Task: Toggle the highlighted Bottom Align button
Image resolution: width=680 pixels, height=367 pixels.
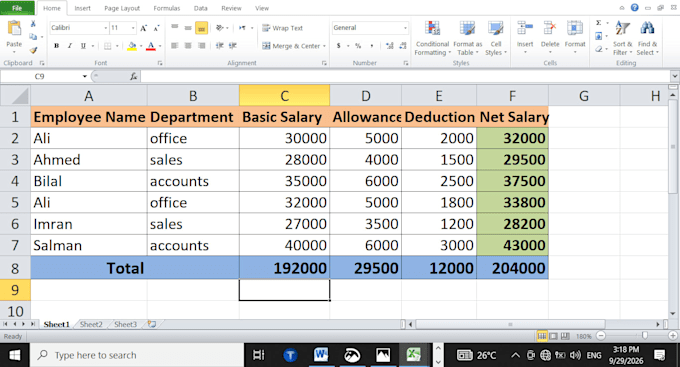Action: [201, 28]
